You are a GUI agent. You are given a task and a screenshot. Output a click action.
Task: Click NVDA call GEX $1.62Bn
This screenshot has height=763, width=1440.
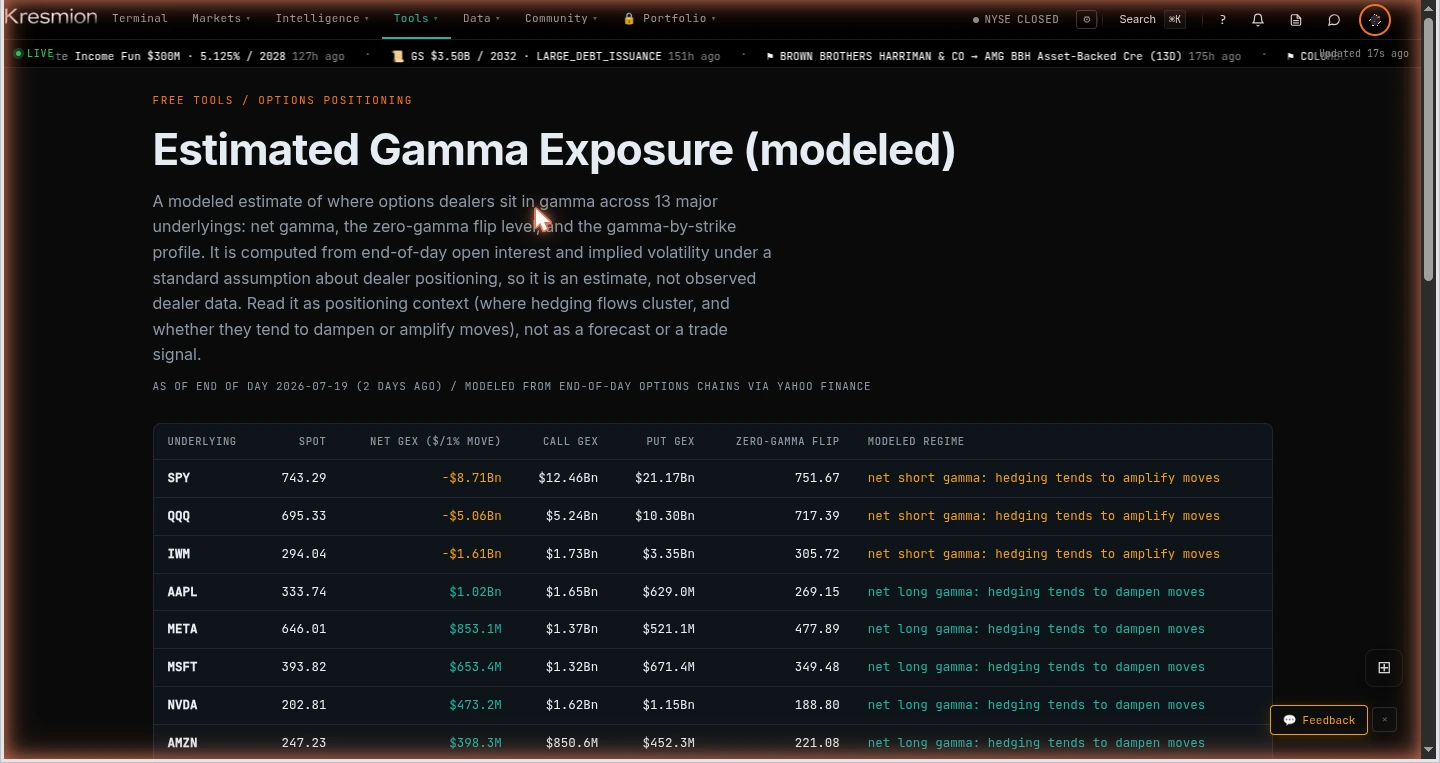572,705
